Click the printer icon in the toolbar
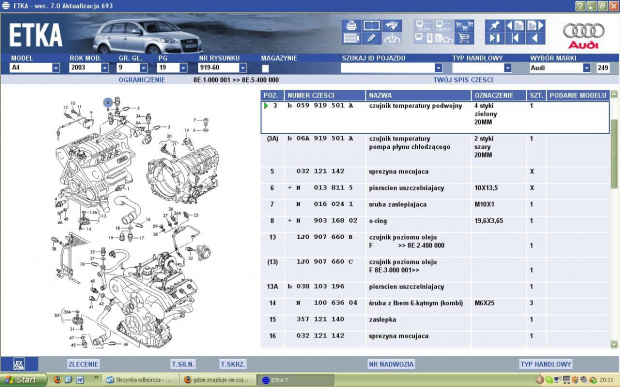 (x=351, y=26)
